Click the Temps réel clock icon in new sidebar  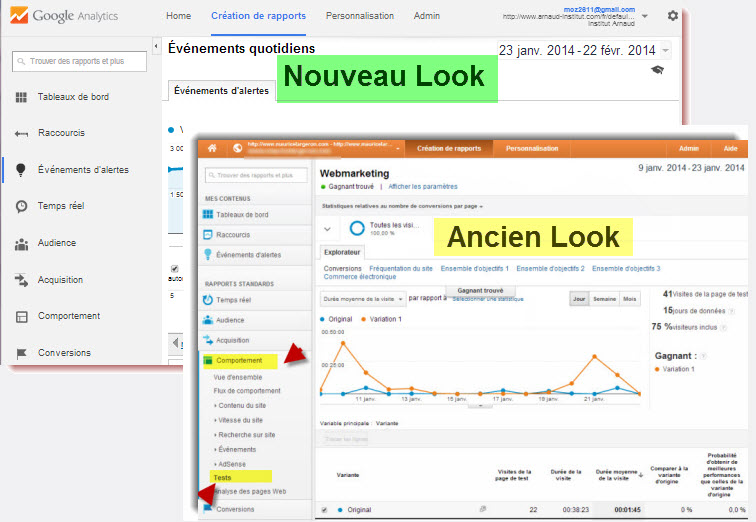click(x=21, y=206)
